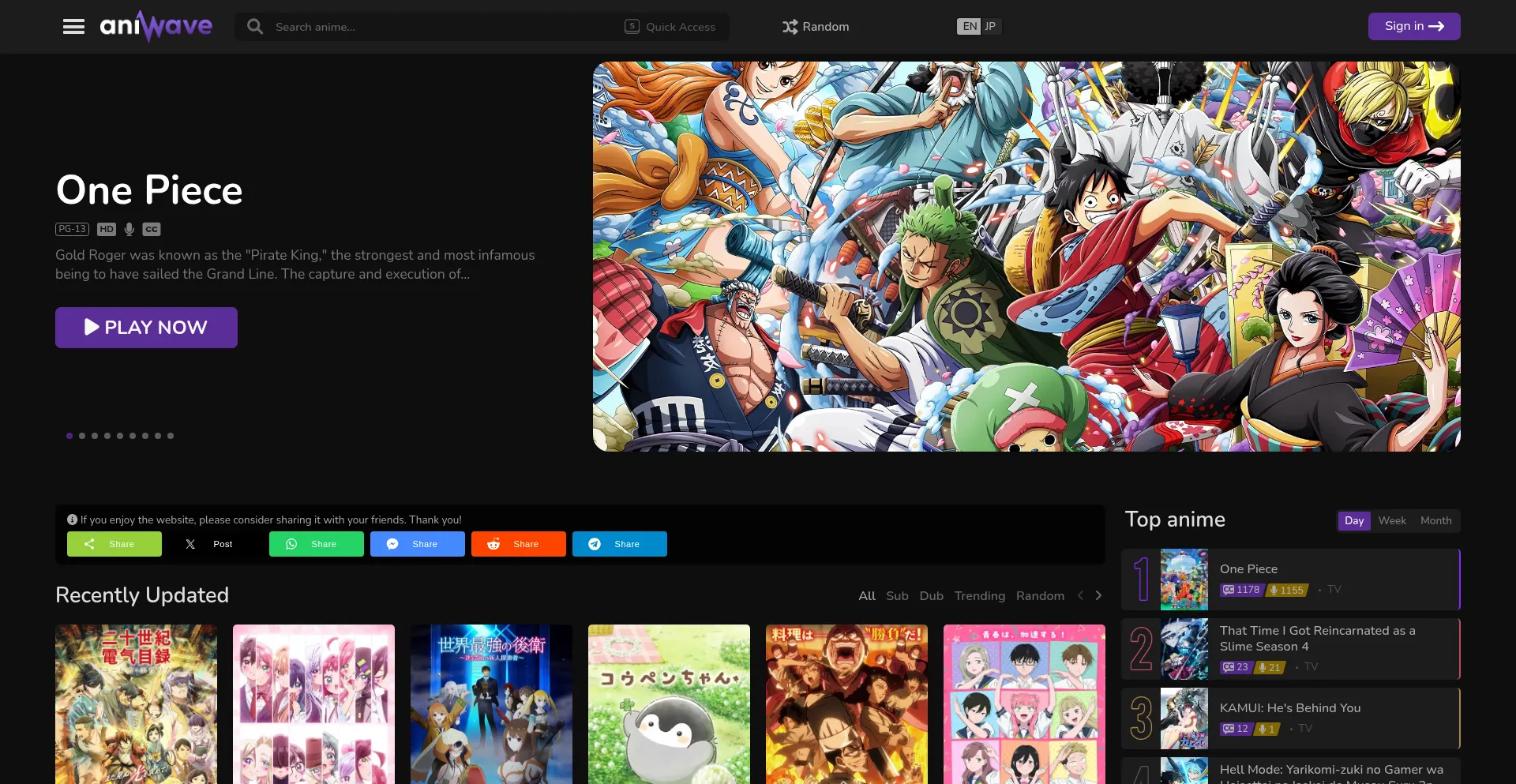Screen dimensions: 1516x784
Task: Open the orange shouting-man 料理は poster
Action: pyautogui.click(x=846, y=704)
